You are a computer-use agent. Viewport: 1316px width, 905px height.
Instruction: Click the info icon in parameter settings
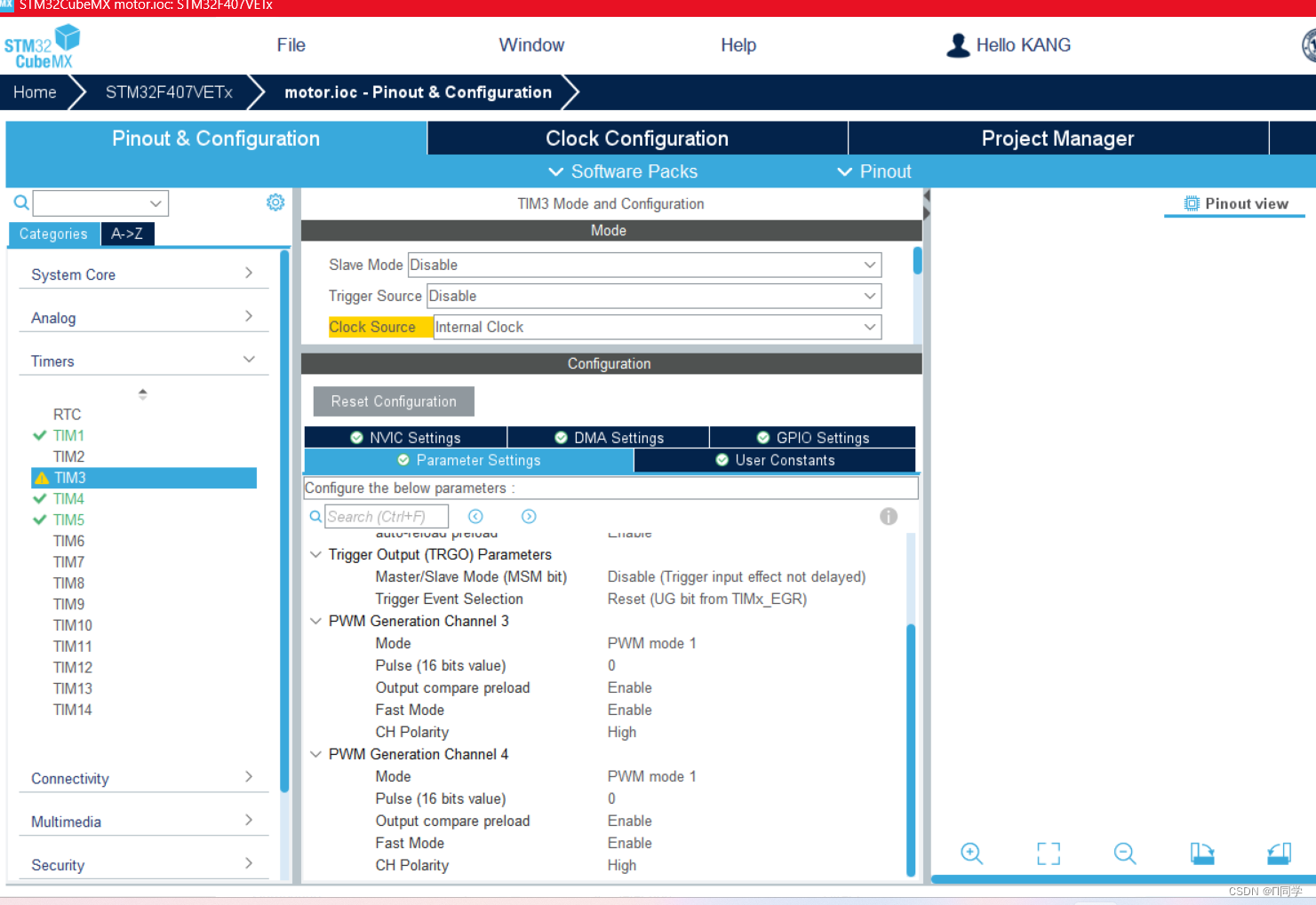(x=889, y=516)
